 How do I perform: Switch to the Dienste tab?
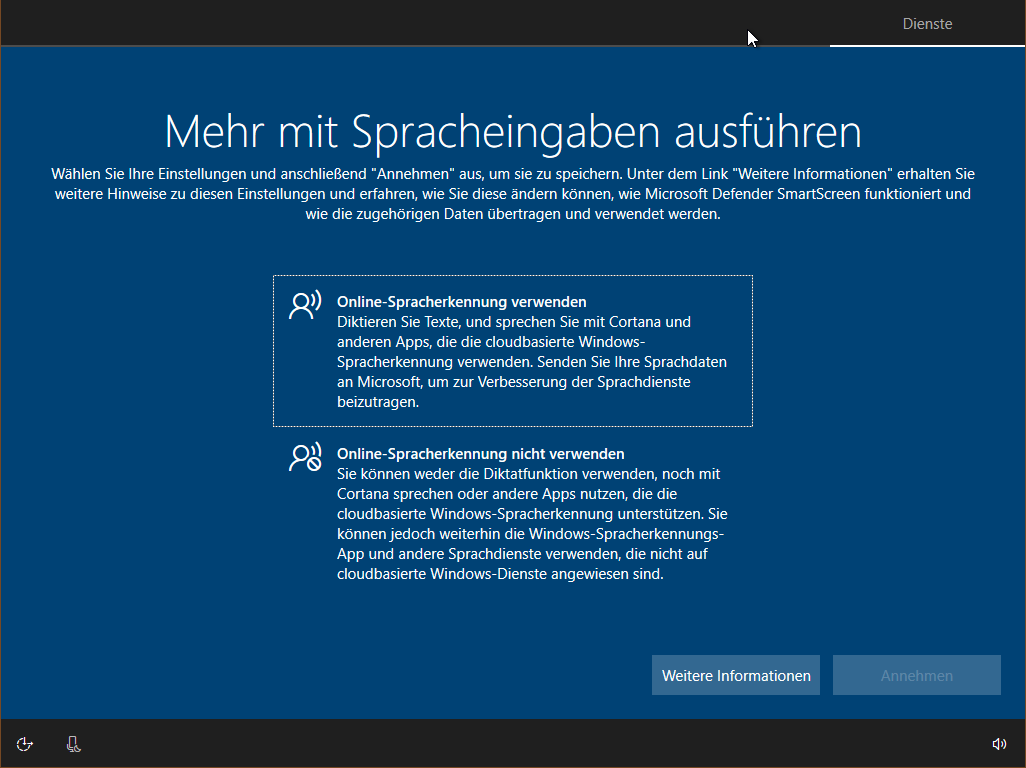[x=927, y=24]
